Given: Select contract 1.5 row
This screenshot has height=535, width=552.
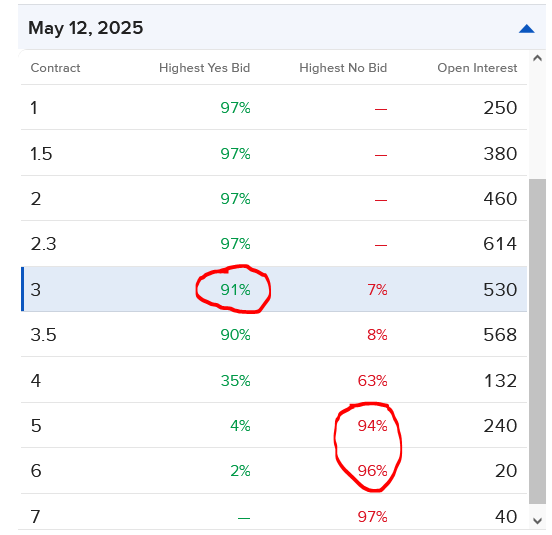Looking at the screenshot, I should (274, 153).
